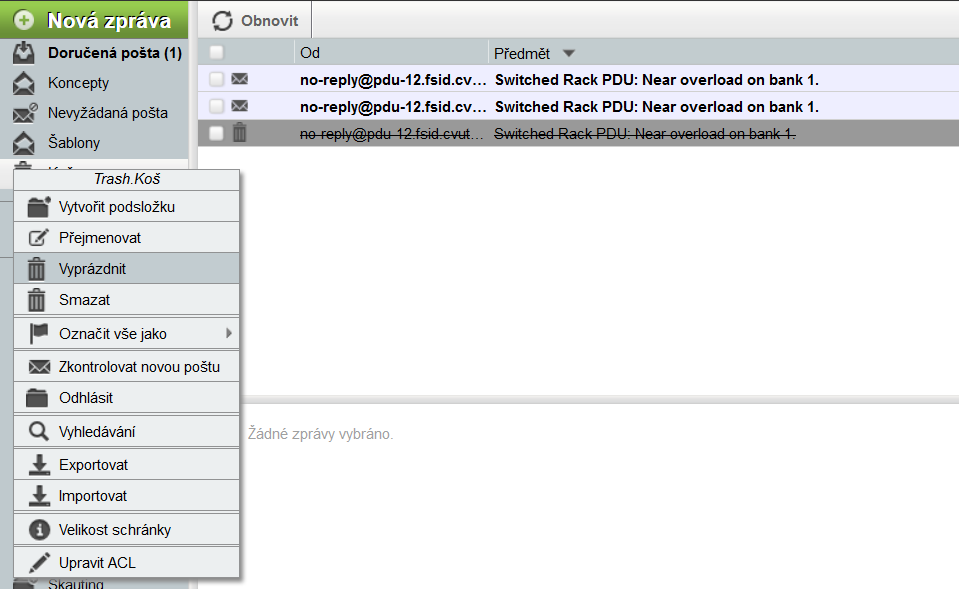Open the second unread Near overload subject

tap(657, 106)
